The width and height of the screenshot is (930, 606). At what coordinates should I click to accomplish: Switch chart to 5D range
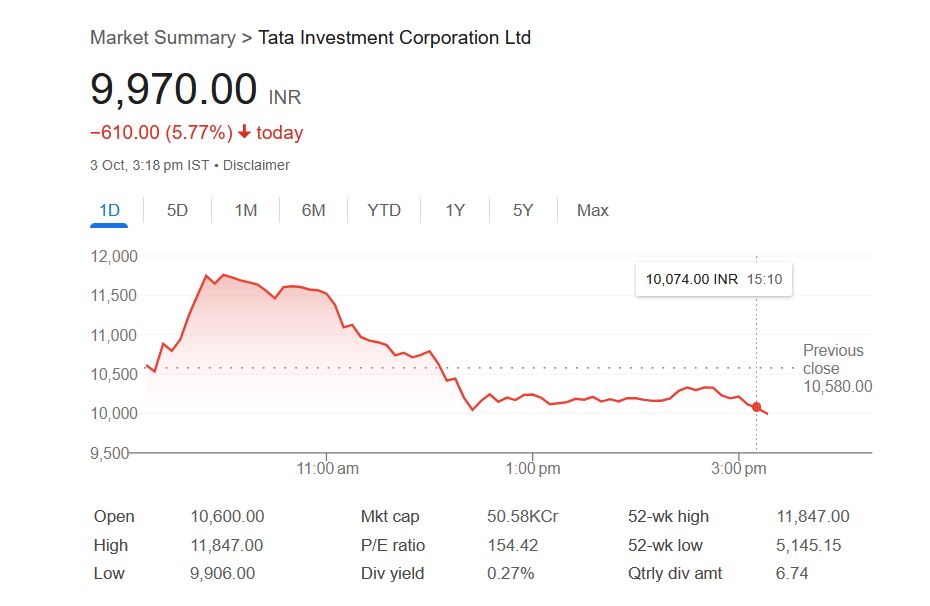pyautogui.click(x=177, y=210)
